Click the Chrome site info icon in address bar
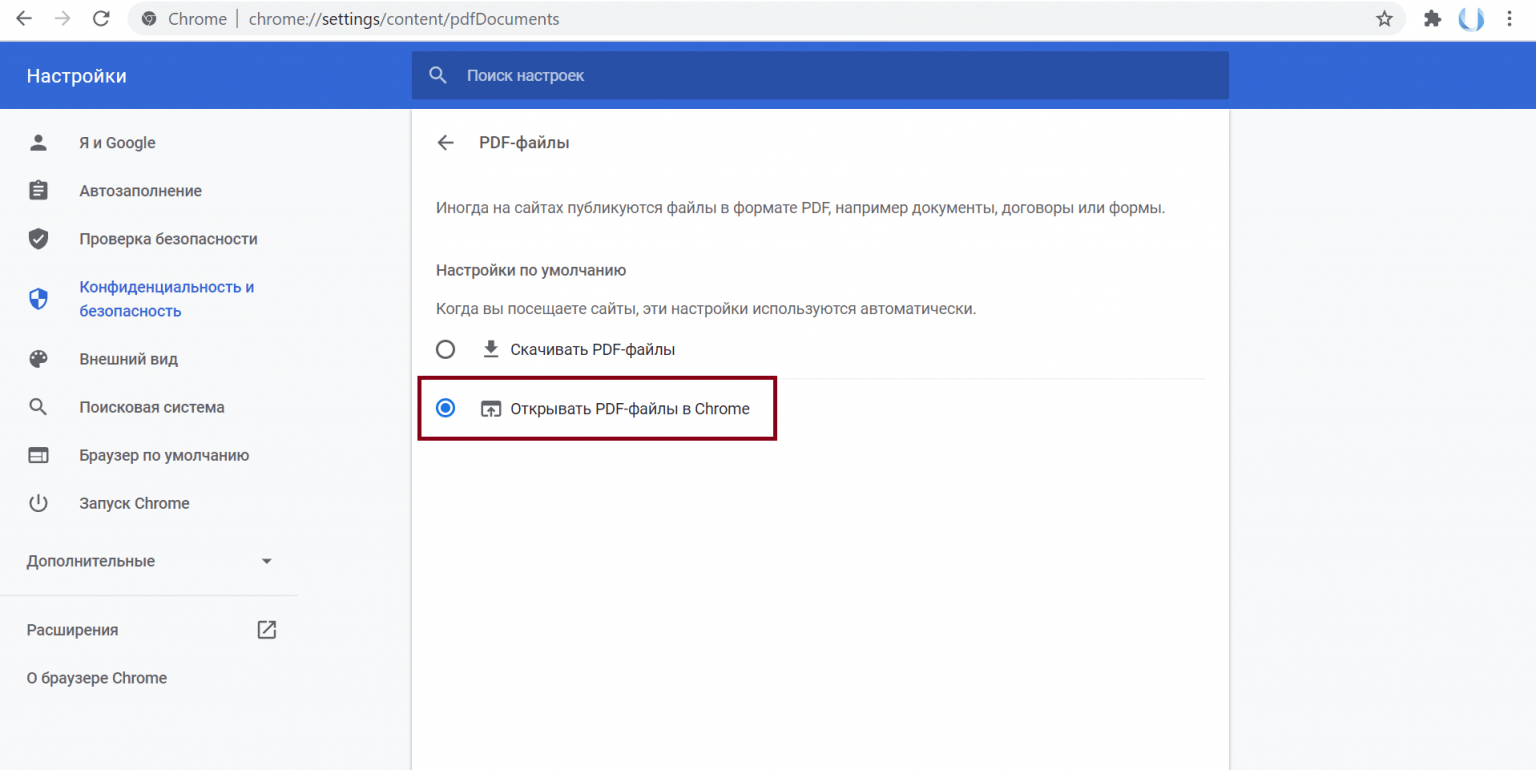This screenshot has width=1536, height=770. point(149,19)
